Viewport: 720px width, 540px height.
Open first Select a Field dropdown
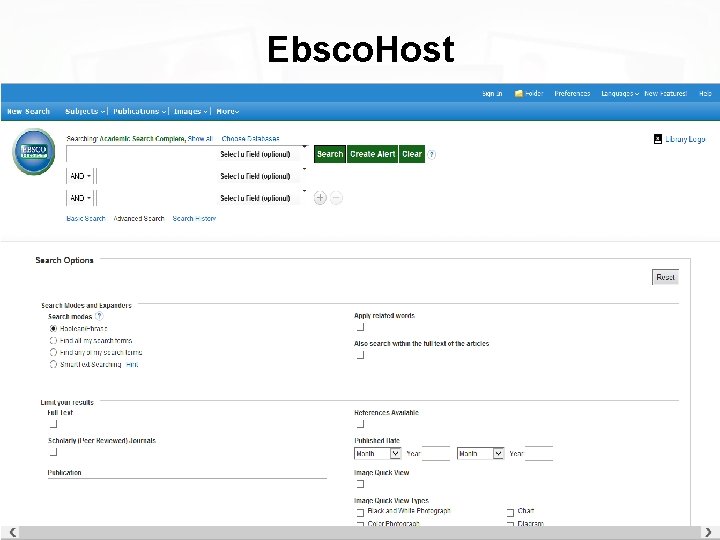(262, 154)
